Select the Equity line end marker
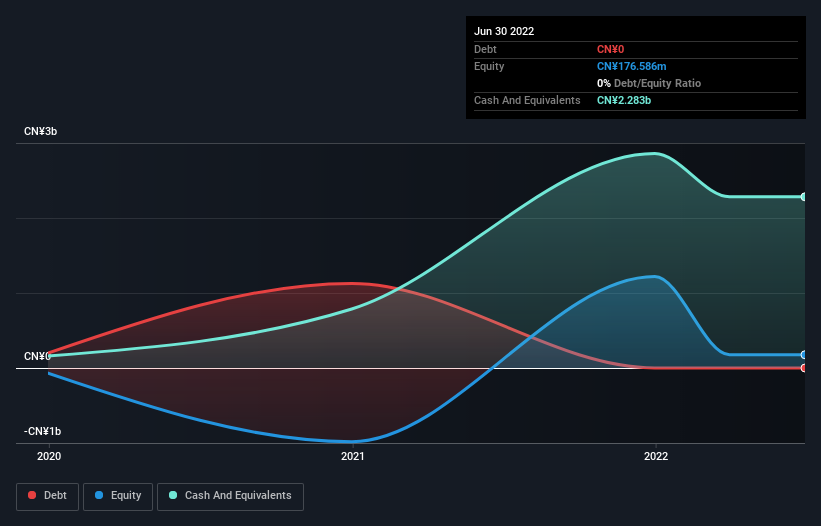This screenshot has width=821, height=526. 804,355
